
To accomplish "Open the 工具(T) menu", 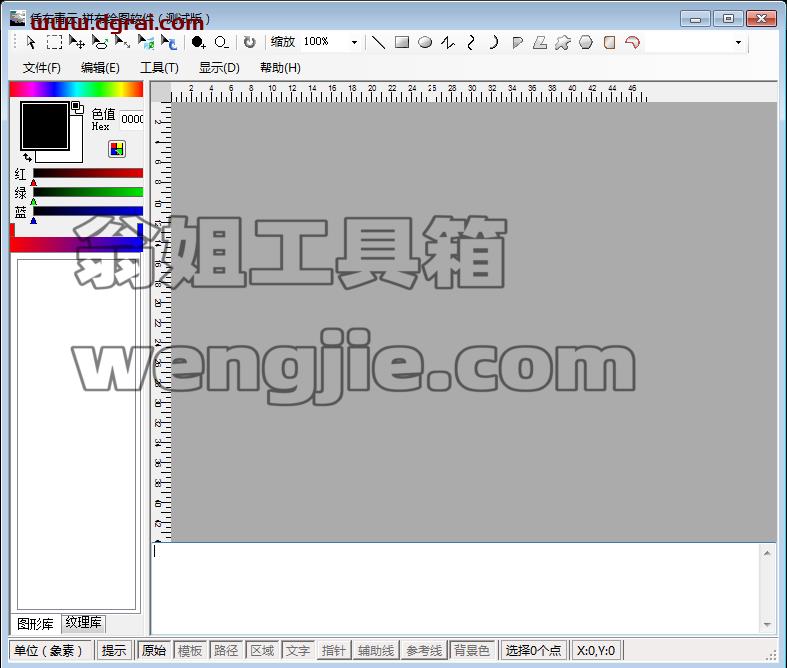I will (159, 68).
